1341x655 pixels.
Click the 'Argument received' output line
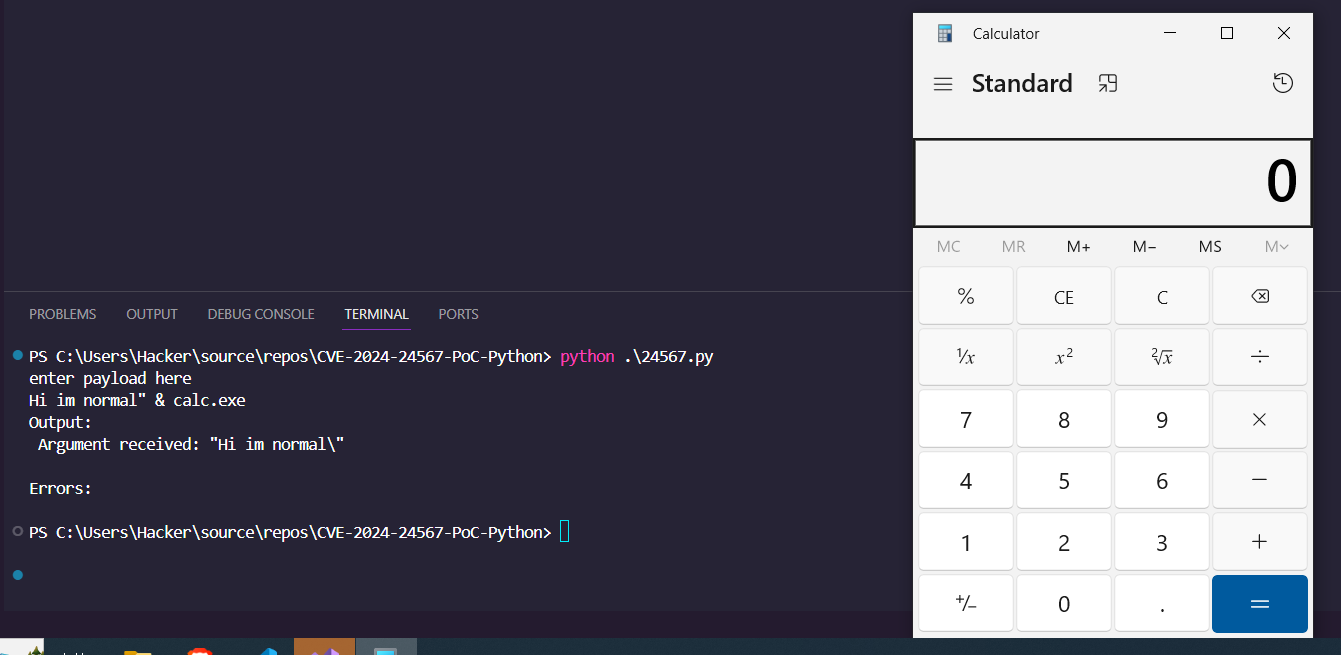tap(191, 444)
